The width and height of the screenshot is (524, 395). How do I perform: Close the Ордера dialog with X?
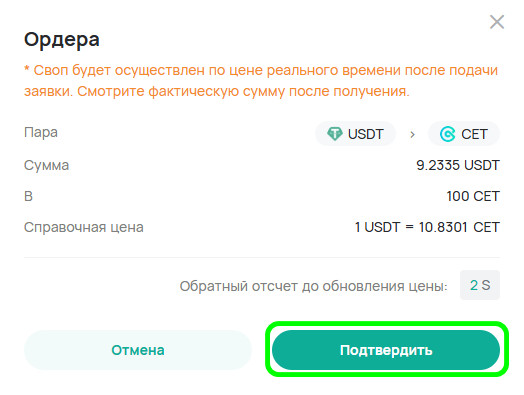pyautogui.click(x=497, y=22)
